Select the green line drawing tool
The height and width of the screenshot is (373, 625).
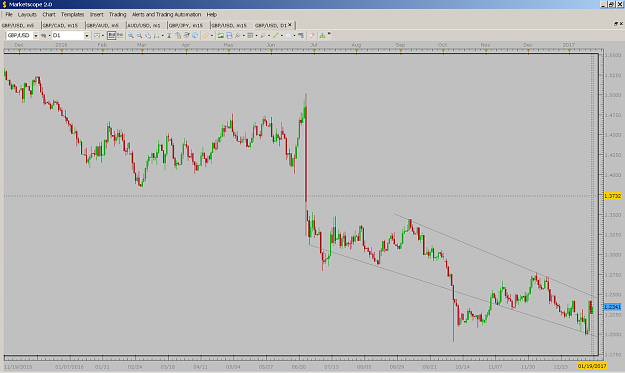click(275, 35)
